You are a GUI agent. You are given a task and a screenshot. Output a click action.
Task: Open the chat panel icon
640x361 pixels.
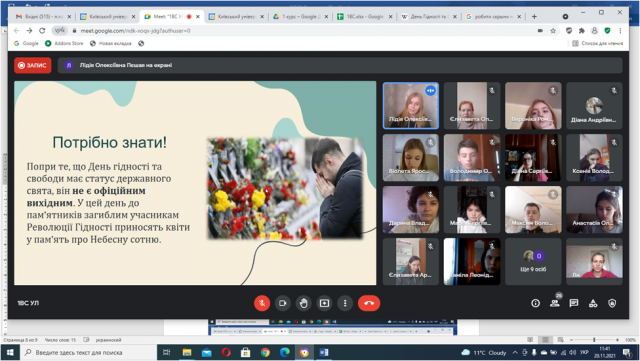pyautogui.click(x=573, y=303)
